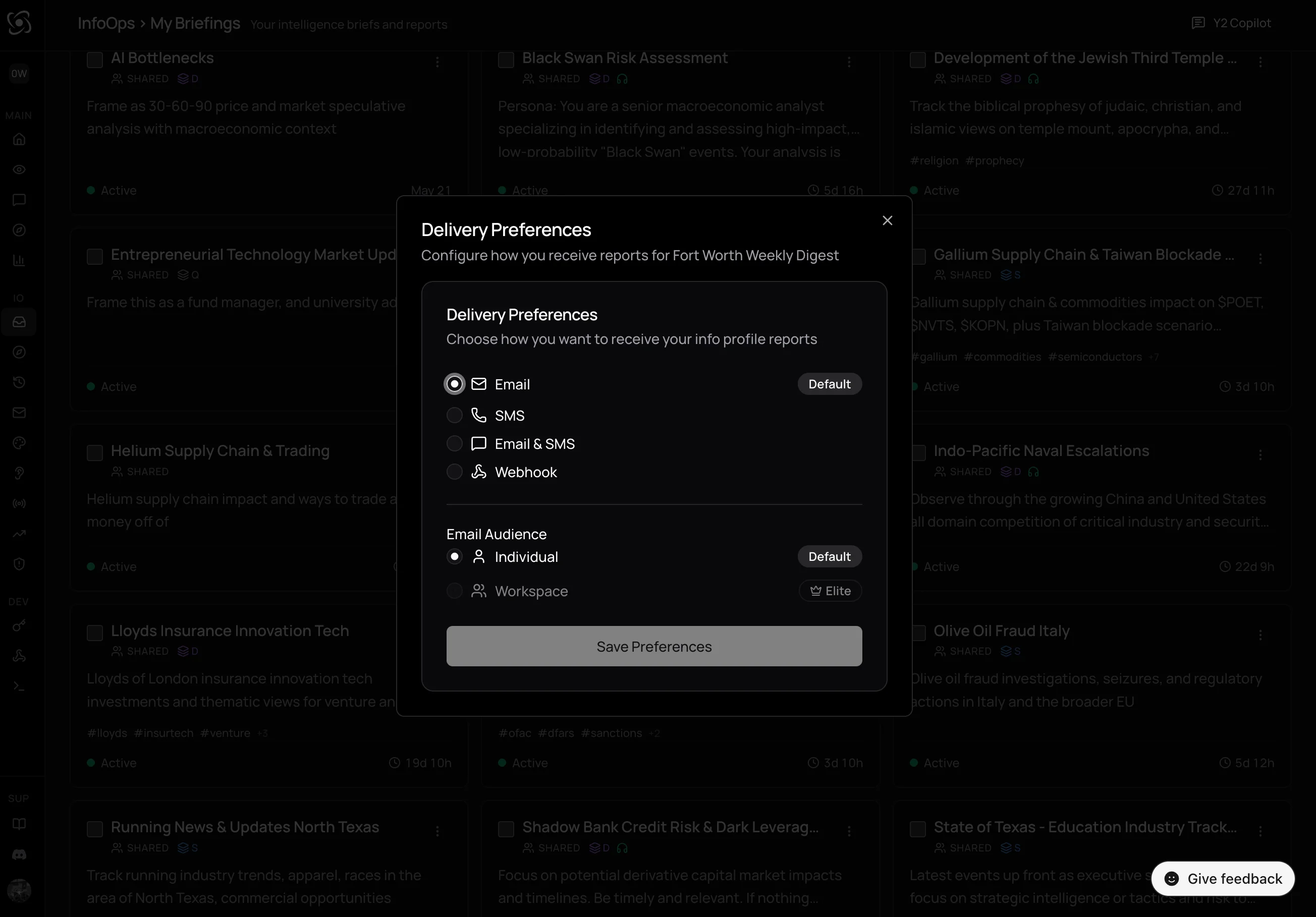Open the book docs icon under SUP

click(19, 824)
